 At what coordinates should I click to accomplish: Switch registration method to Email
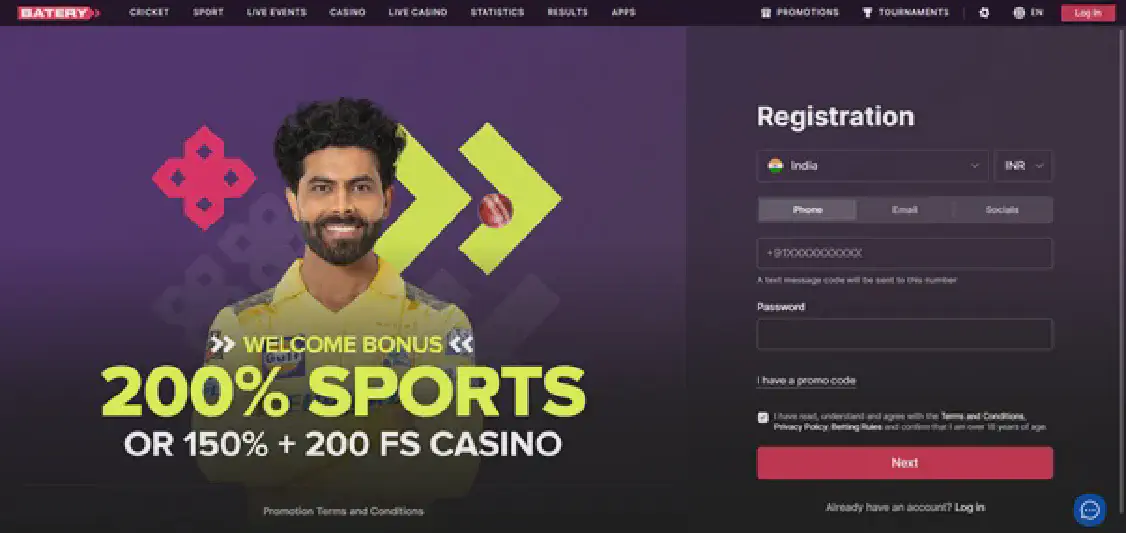tap(904, 210)
